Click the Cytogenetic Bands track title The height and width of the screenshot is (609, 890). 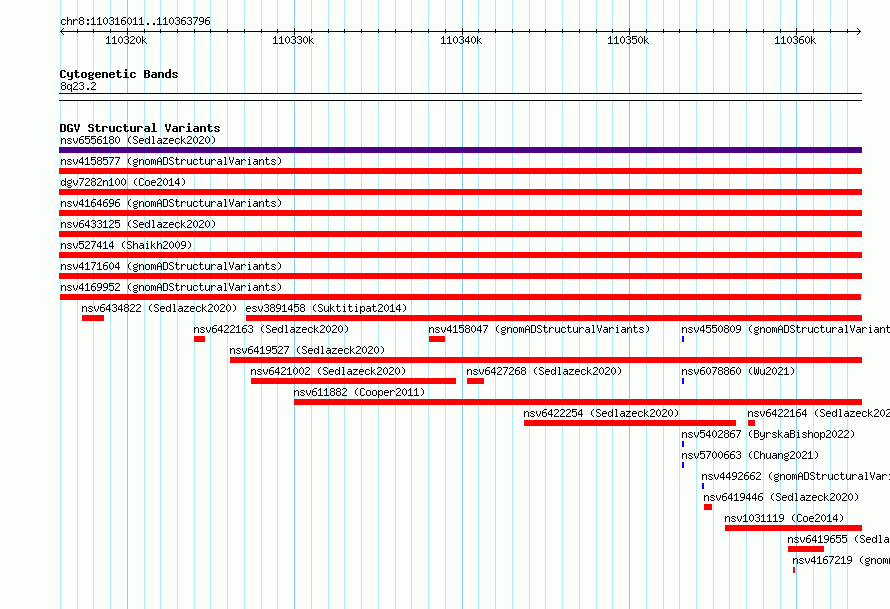(119, 74)
